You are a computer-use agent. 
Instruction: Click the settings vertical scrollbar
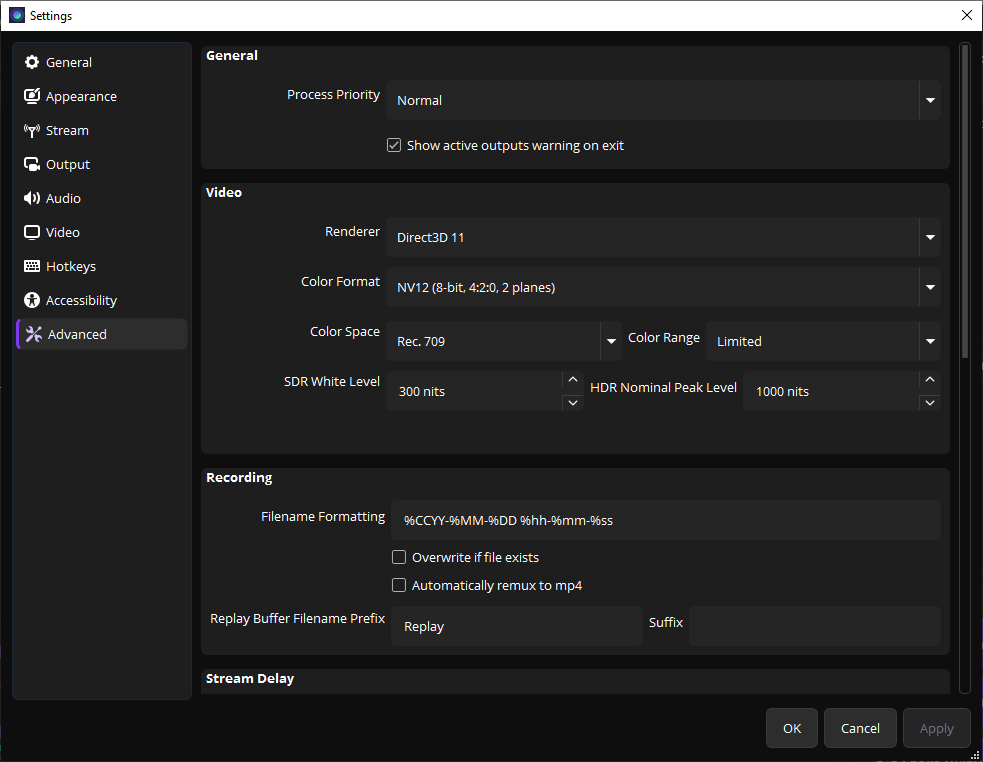pos(965,201)
